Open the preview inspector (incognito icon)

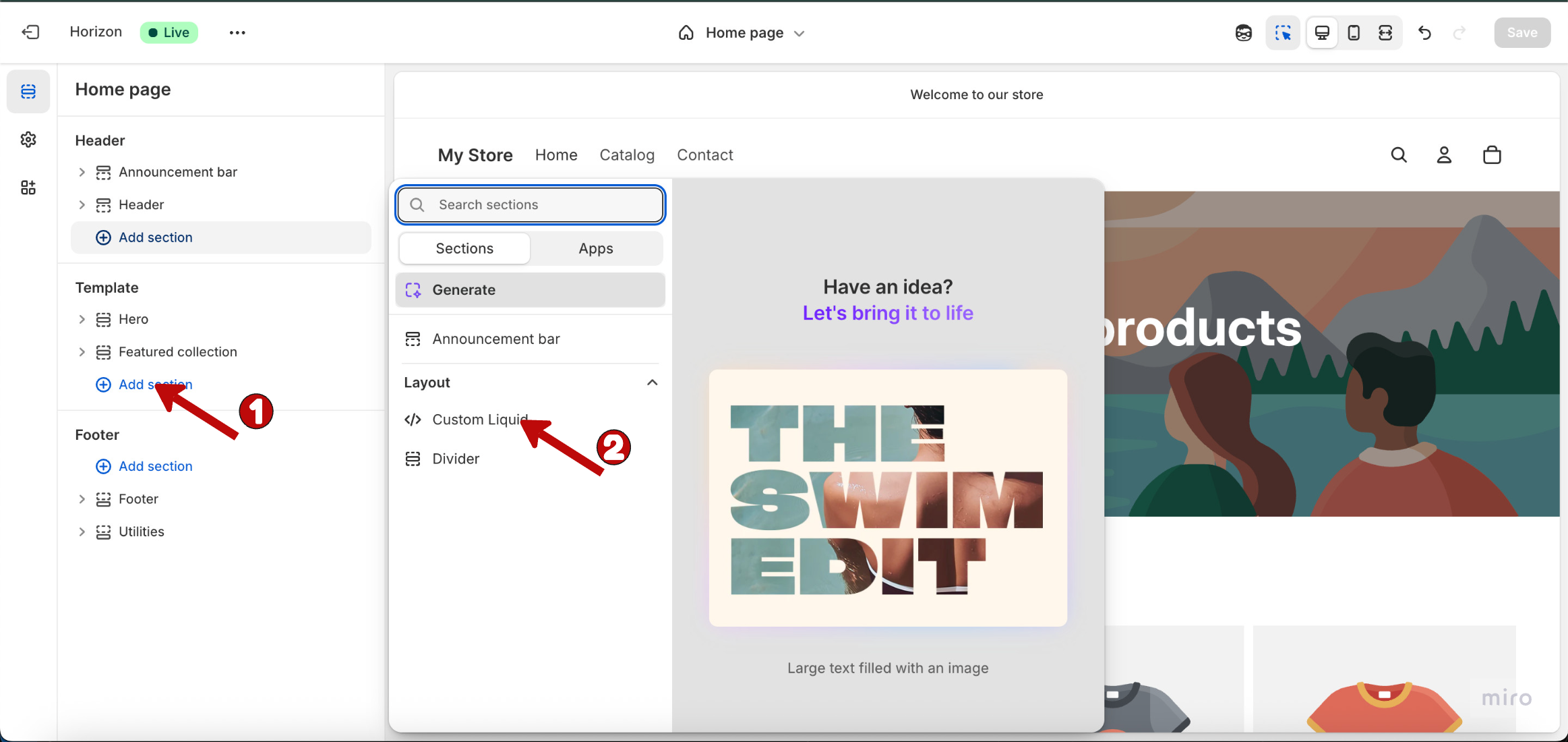(1243, 32)
